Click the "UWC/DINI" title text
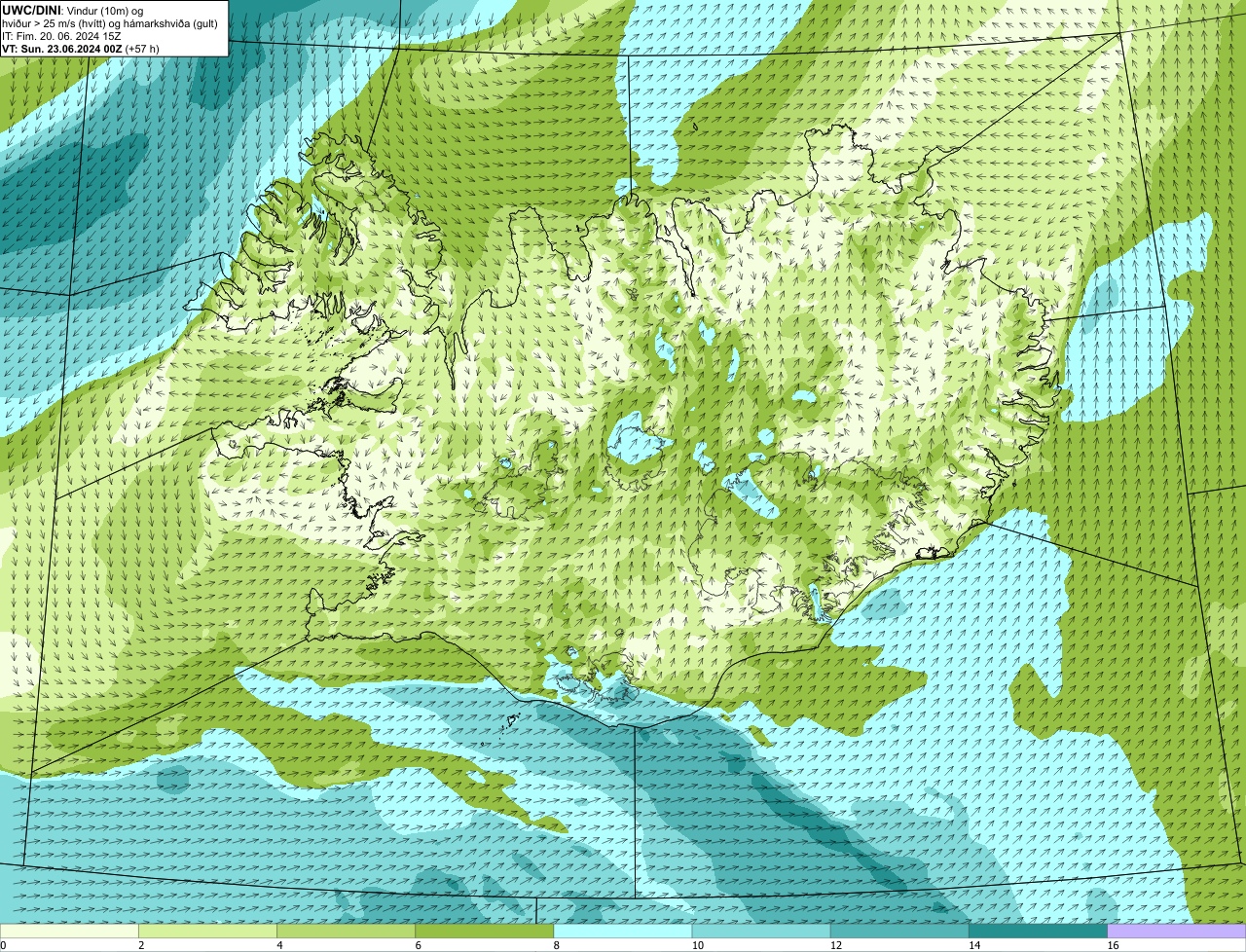1246x952 pixels. click(x=32, y=10)
